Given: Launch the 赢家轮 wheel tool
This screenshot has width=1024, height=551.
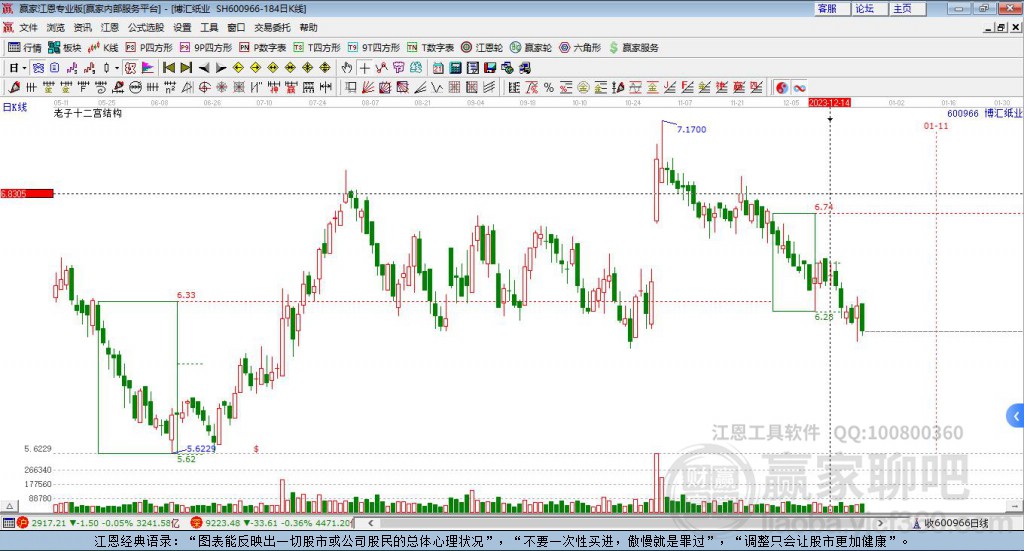Looking at the screenshot, I should pyautogui.click(x=531, y=48).
